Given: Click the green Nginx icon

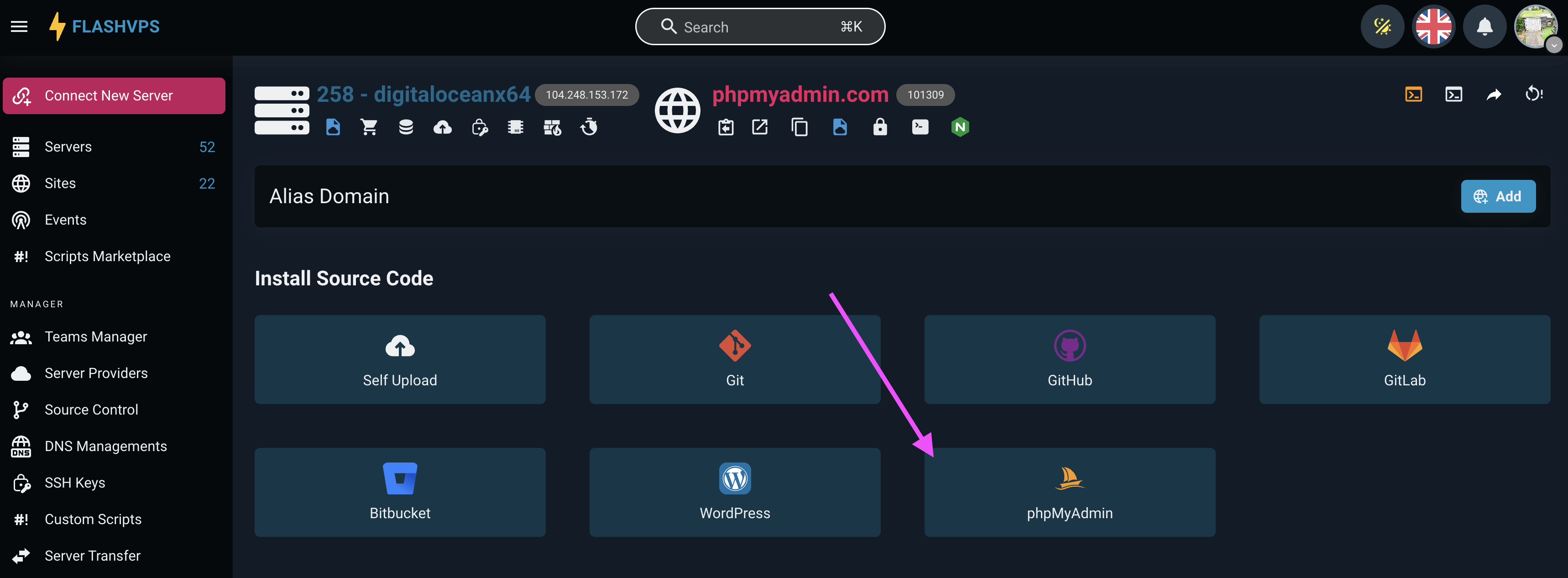Looking at the screenshot, I should point(960,126).
